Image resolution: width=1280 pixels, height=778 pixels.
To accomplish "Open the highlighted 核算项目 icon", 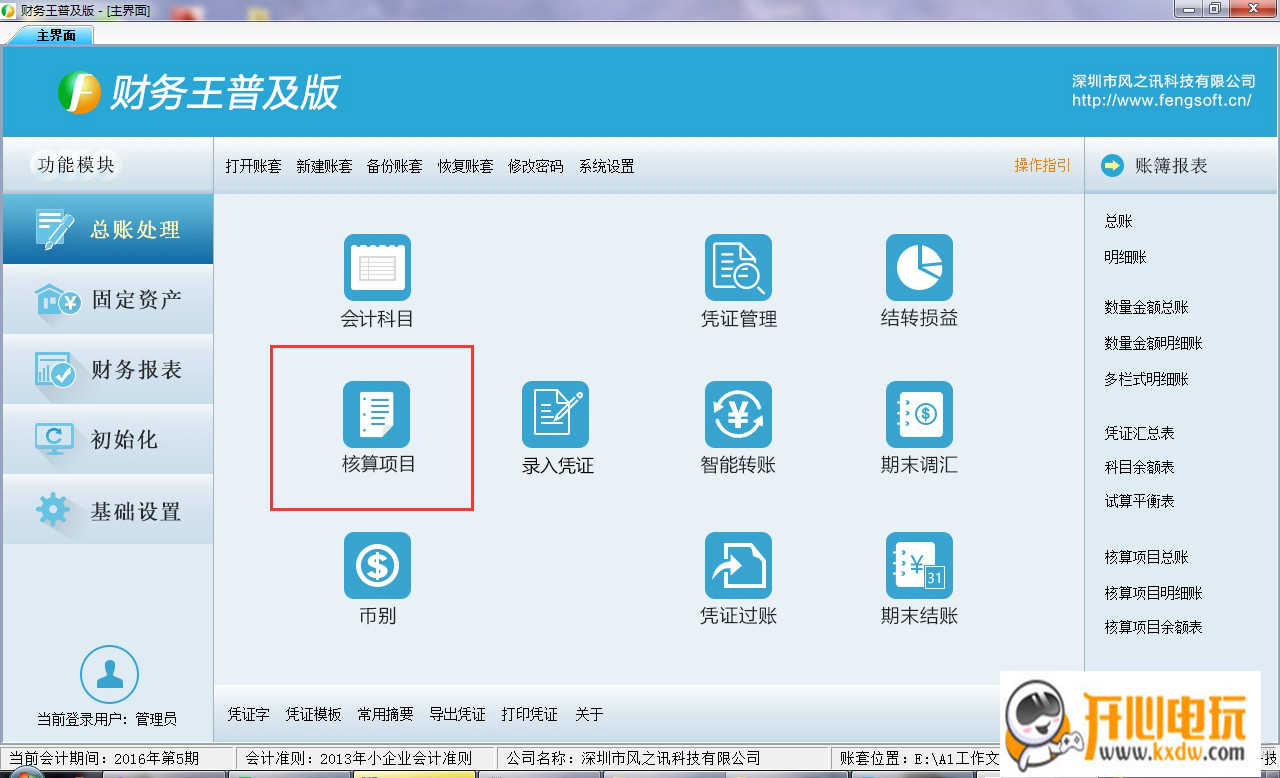I will (377, 413).
